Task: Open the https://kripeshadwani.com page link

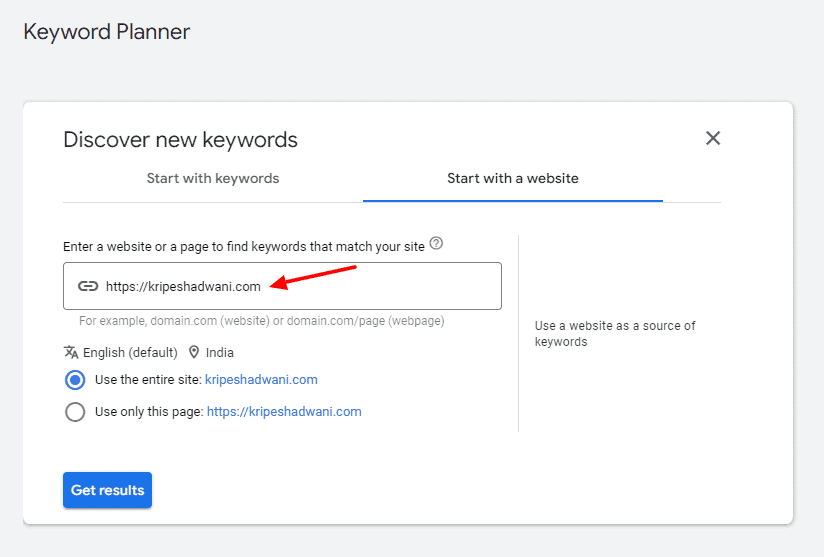Action: pos(284,411)
